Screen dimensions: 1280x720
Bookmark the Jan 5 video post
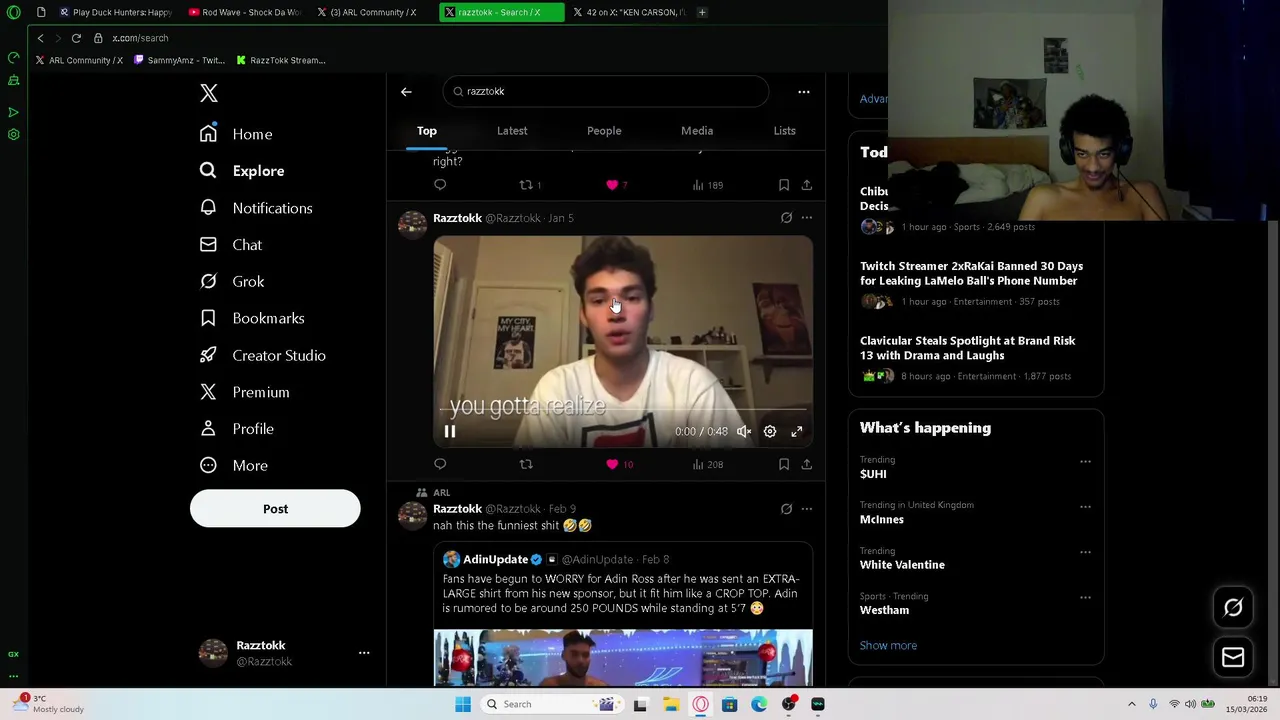pyautogui.click(x=784, y=464)
